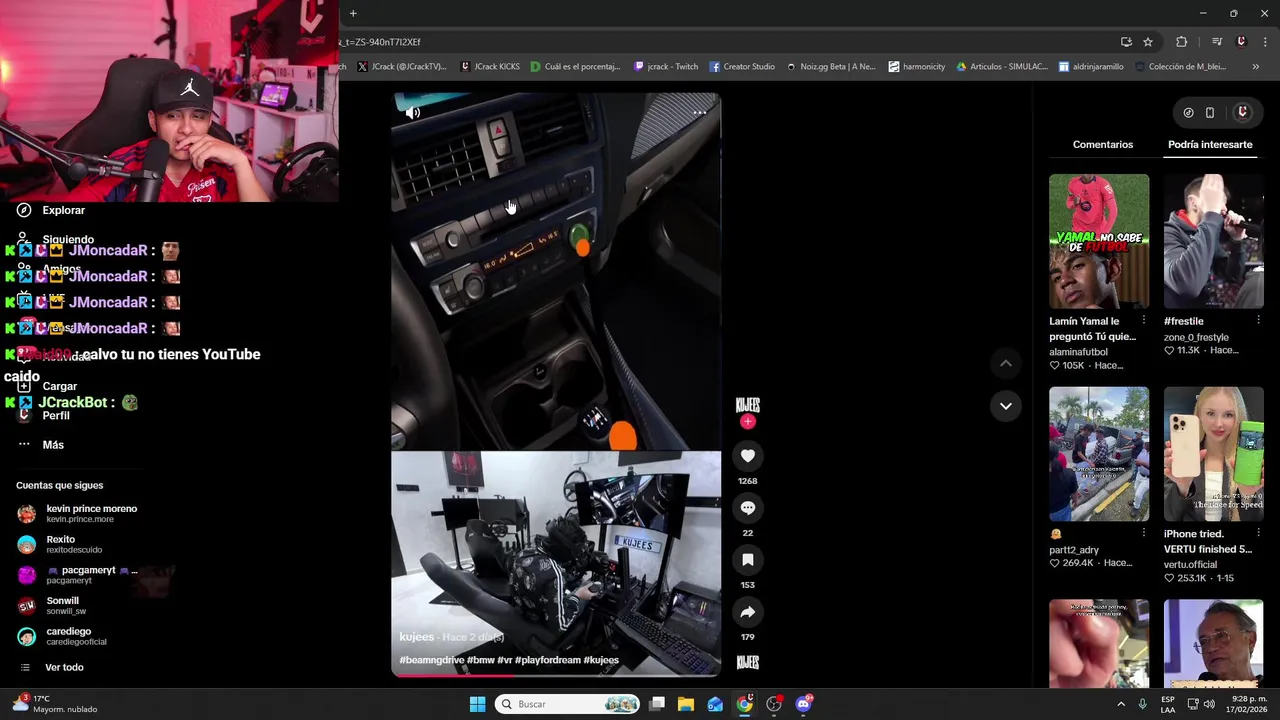Like the kujees video with heart icon
This screenshot has height=720, width=1280.
(747, 456)
